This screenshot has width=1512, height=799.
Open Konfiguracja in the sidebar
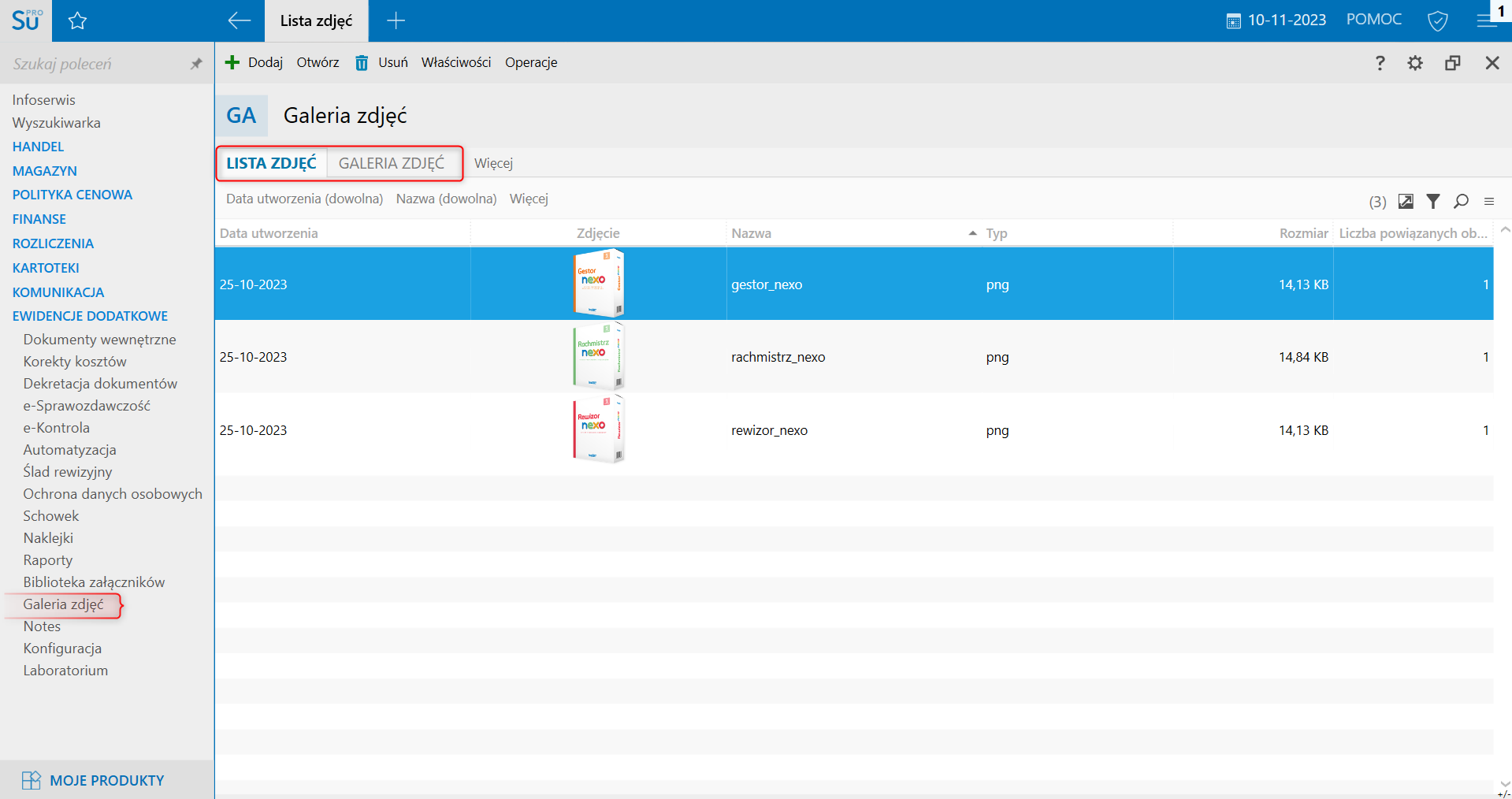[62, 648]
